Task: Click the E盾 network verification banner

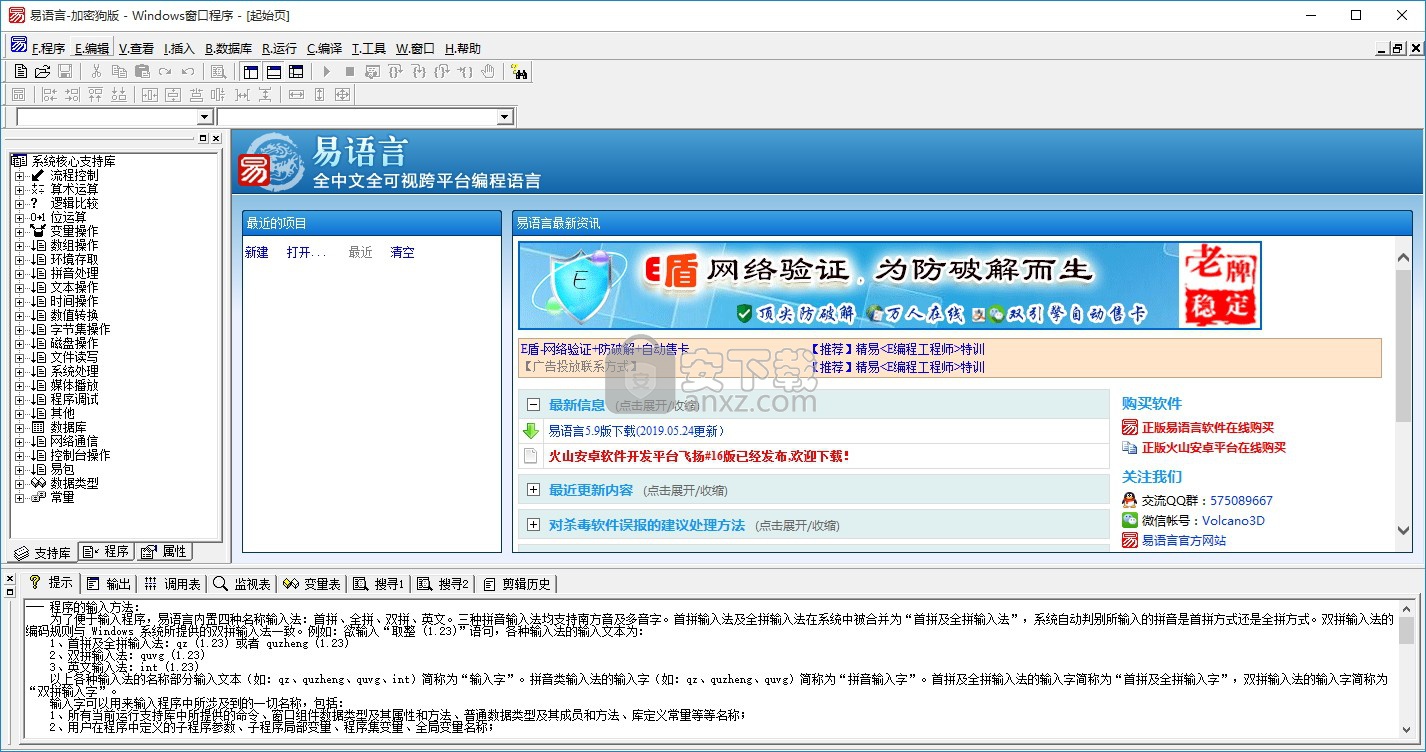Action: pyautogui.click(x=890, y=285)
